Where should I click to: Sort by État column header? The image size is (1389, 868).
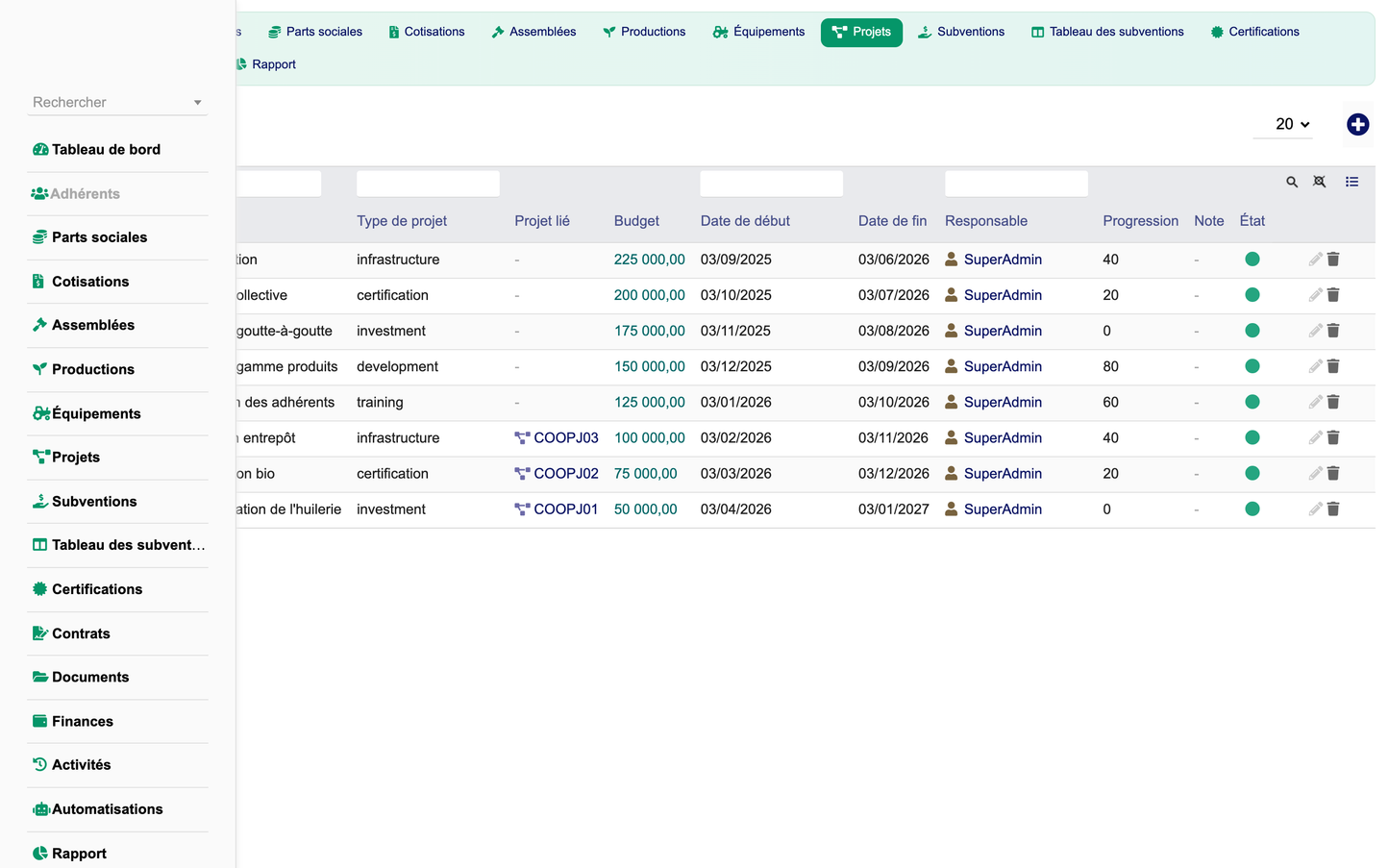click(x=1252, y=221)
